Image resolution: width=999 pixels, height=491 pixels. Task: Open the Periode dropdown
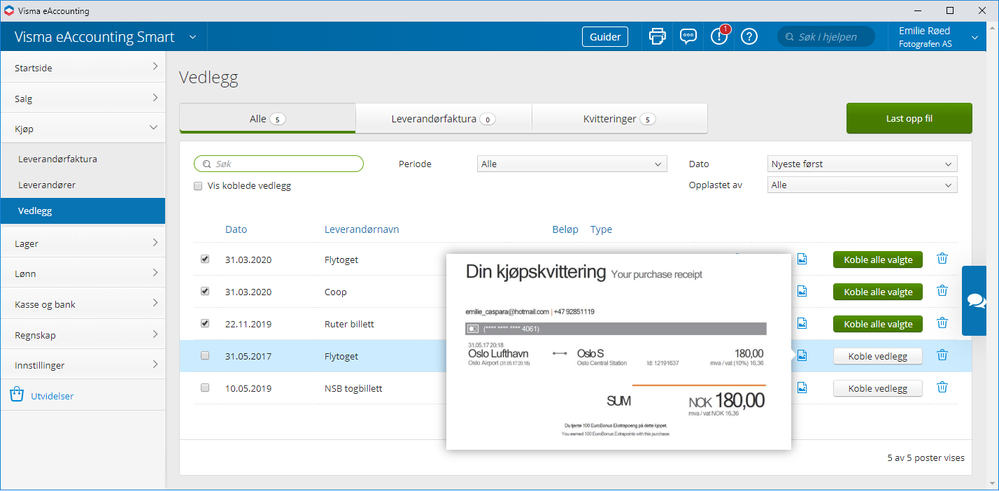pyautogui.click(x=572, y=164)
